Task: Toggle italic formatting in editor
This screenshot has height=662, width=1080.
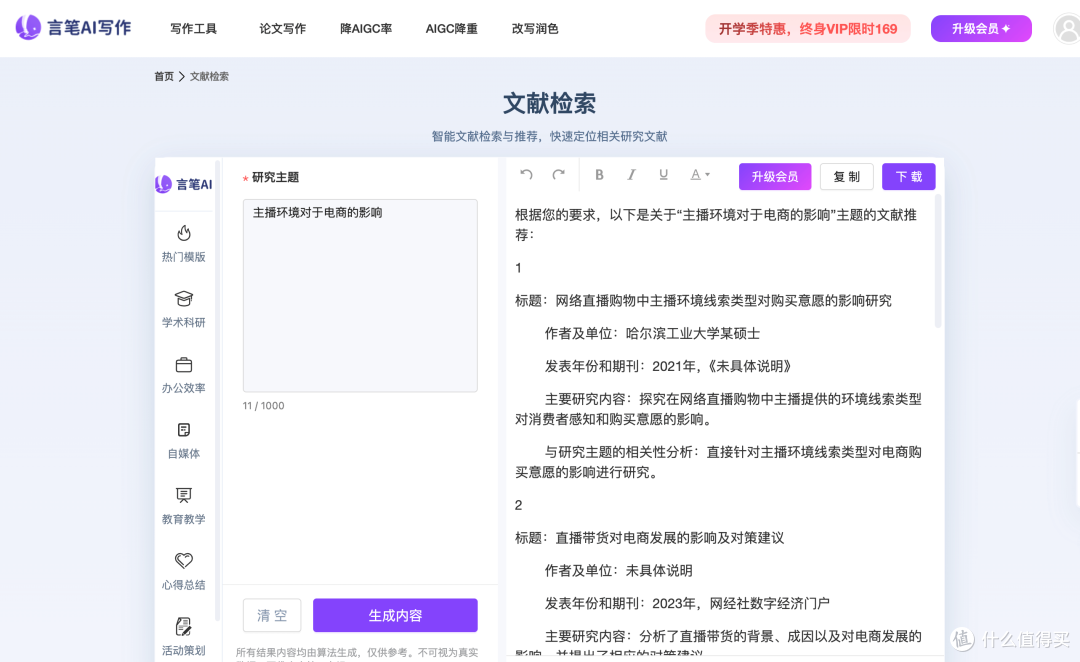Action: (631, 175)
